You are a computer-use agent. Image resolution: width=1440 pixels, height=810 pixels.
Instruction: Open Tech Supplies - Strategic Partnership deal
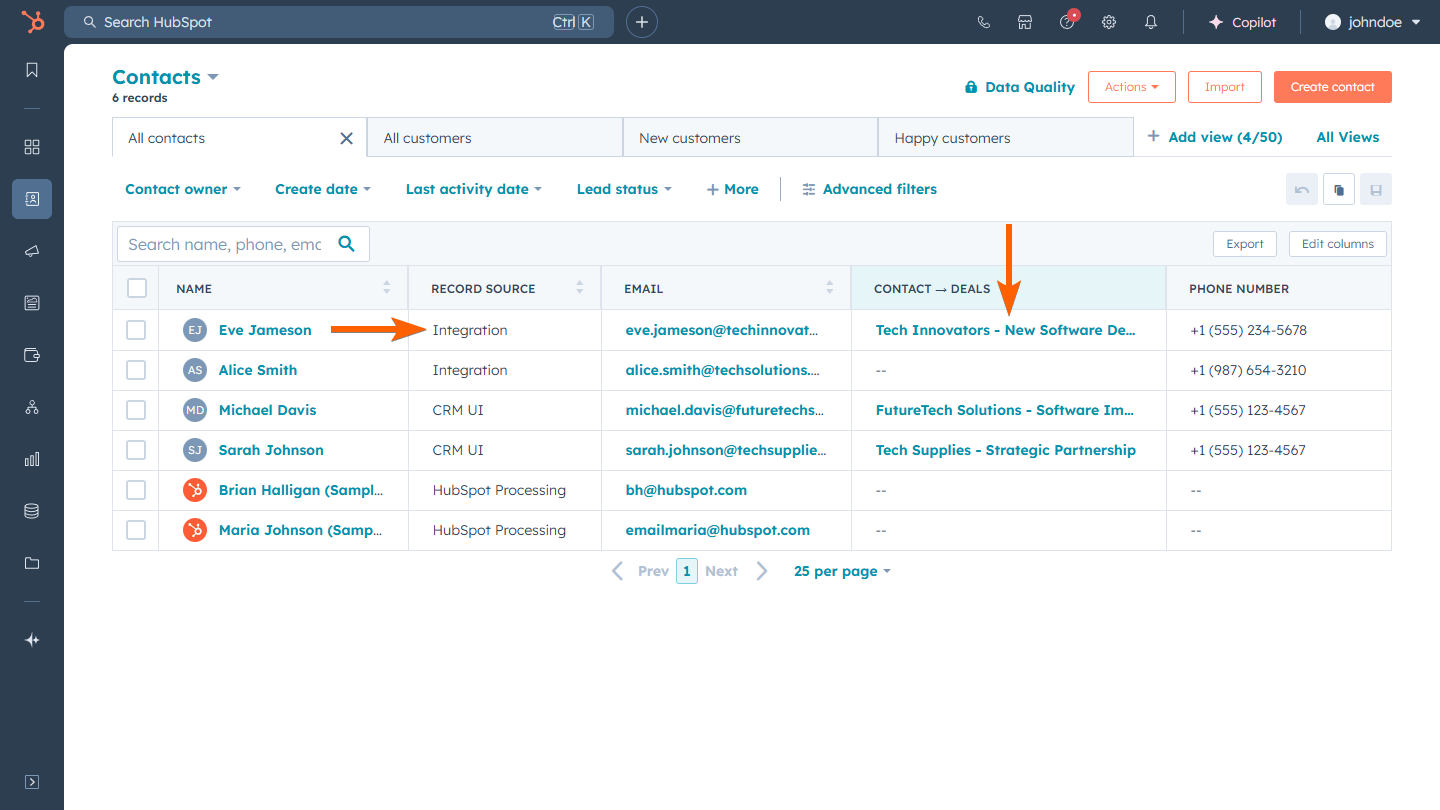(1006, 450)
